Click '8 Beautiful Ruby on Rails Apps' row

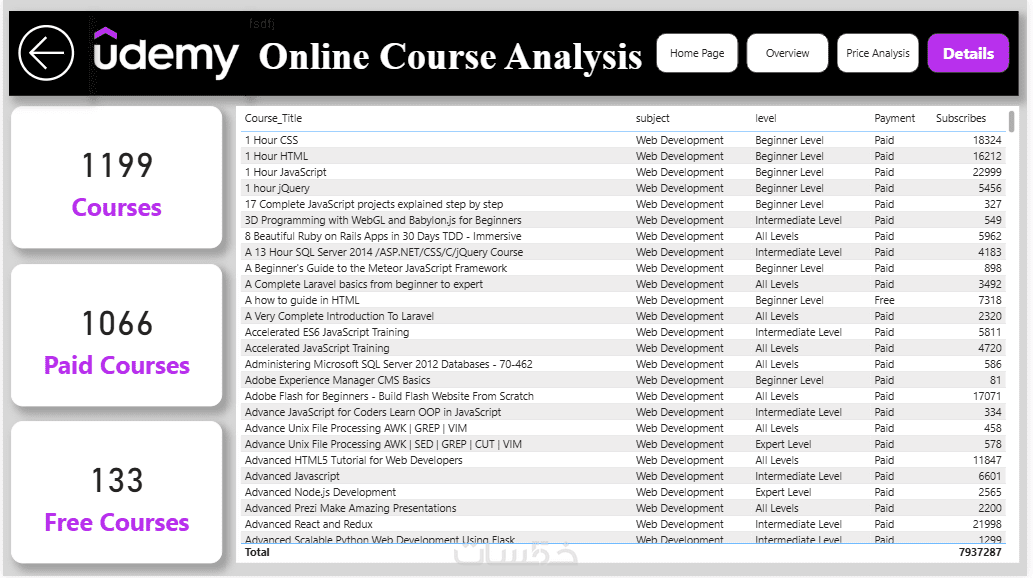point(623,236)
